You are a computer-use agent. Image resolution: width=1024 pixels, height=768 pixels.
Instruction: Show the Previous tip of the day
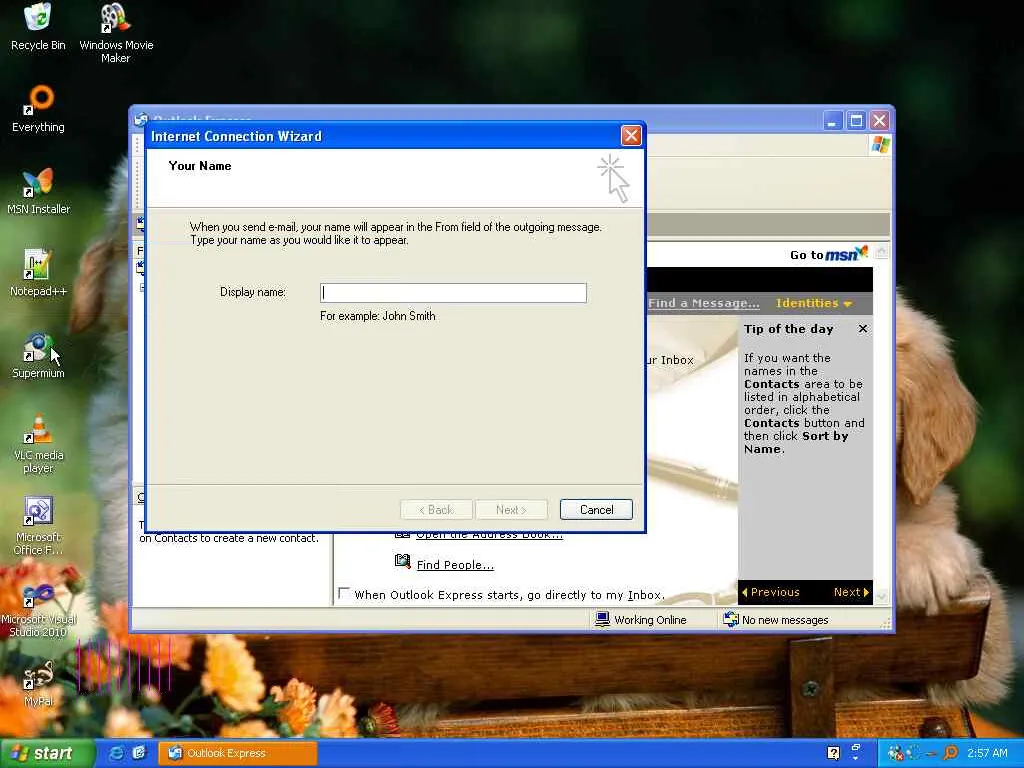pos(771,592)
